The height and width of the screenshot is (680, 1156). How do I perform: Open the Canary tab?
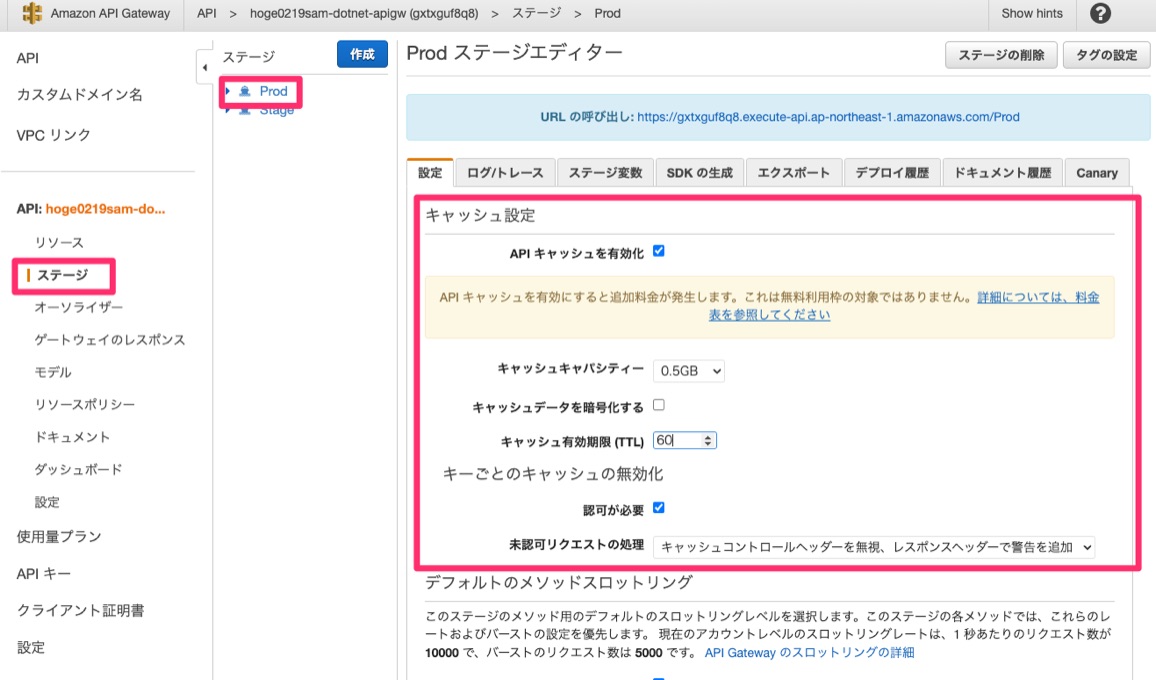tap(1096, 173)
